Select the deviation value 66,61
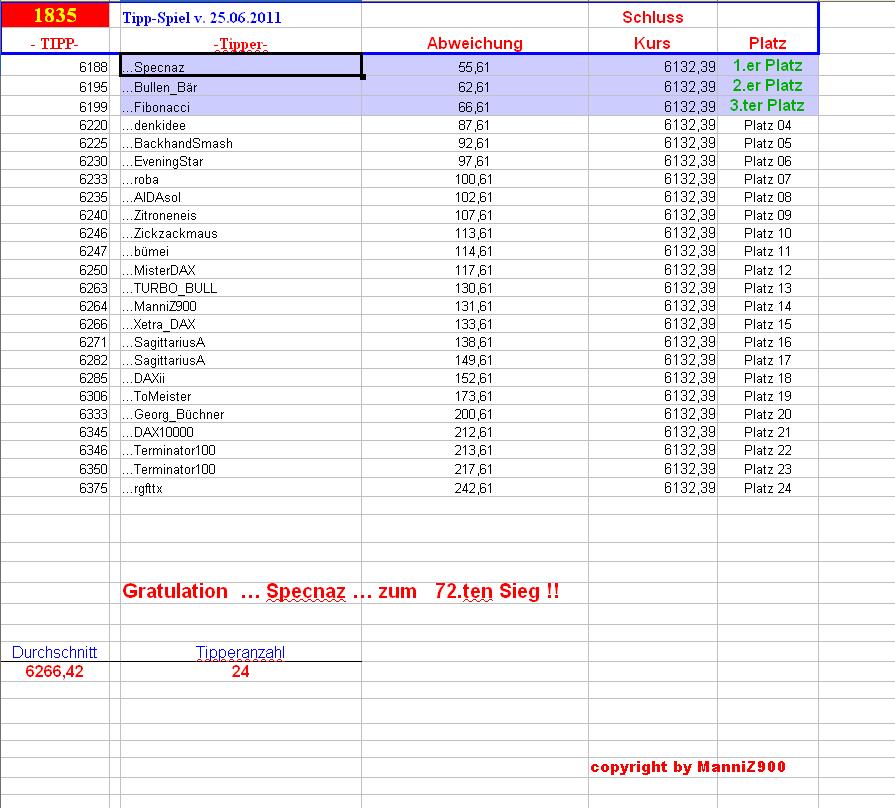 (x=474, y=107)
